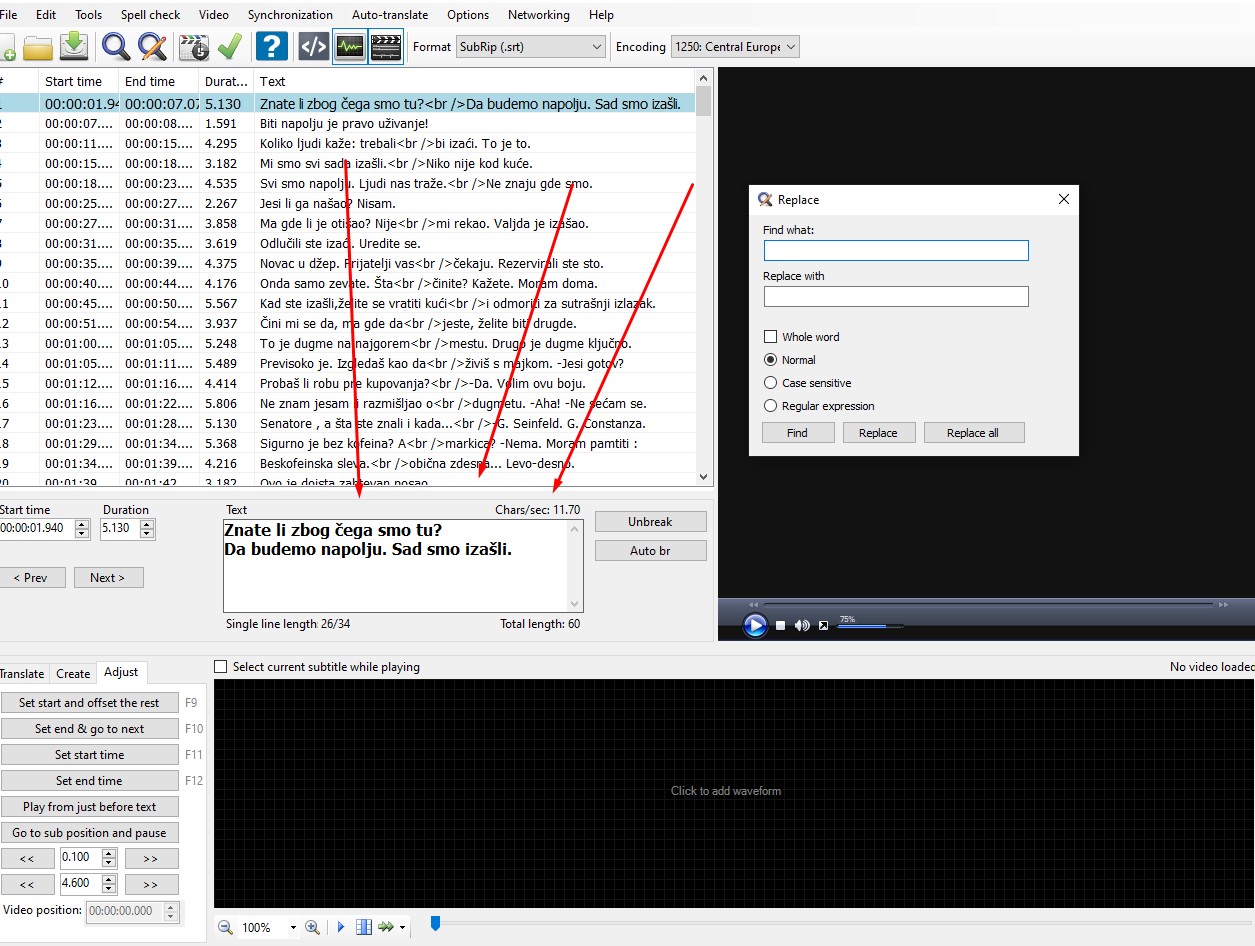Toggle the audio waveform panel
The width and height of the screenshot is (1255, 946).
coord(352,46)
